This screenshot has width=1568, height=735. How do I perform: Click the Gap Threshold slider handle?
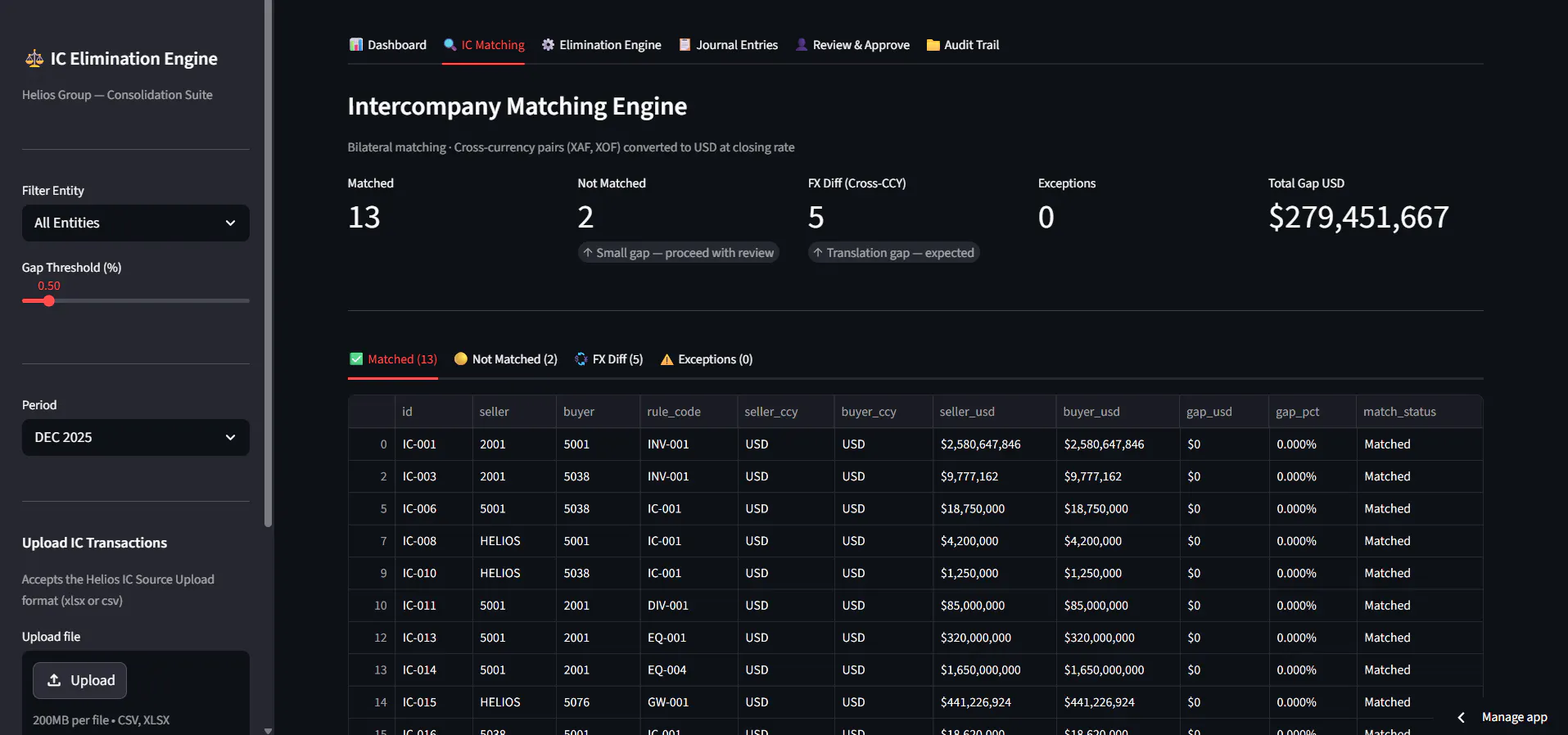click(49, 300)
